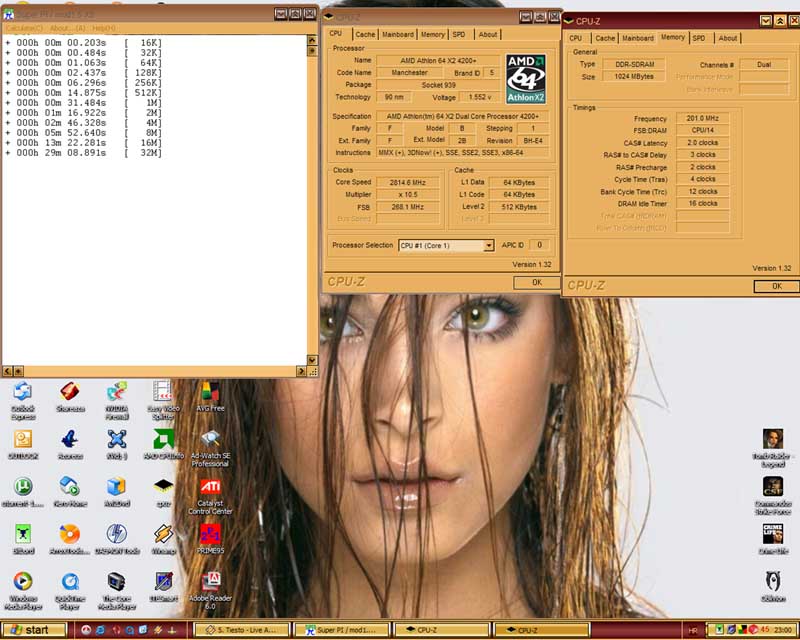
Task: Switch to Mainboard tab in left CPU-Z
Action: 397,34
